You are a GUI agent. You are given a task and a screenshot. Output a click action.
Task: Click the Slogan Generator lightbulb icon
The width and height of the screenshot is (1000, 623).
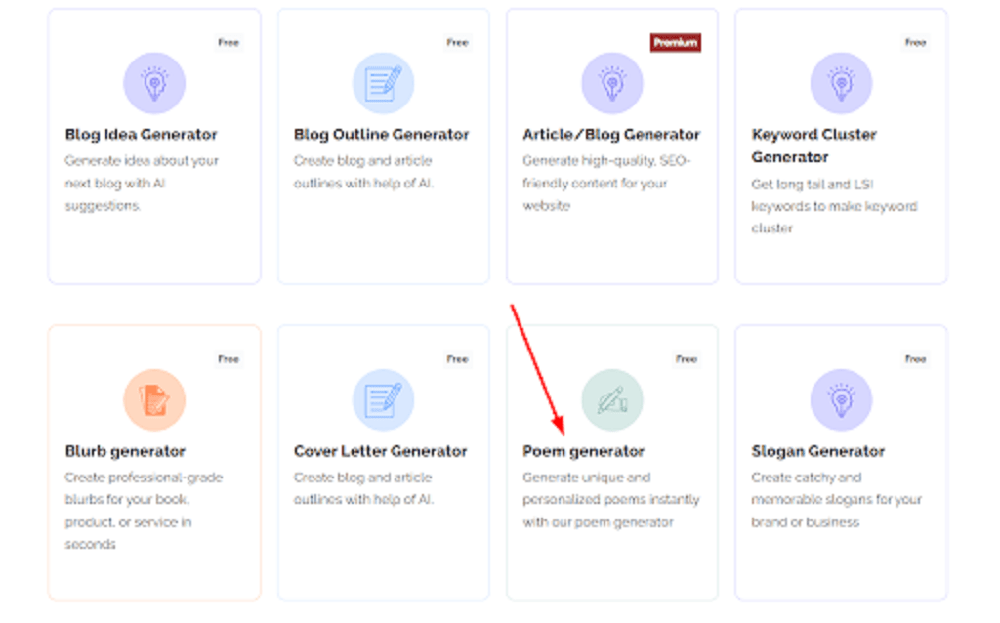pos(841,400)
